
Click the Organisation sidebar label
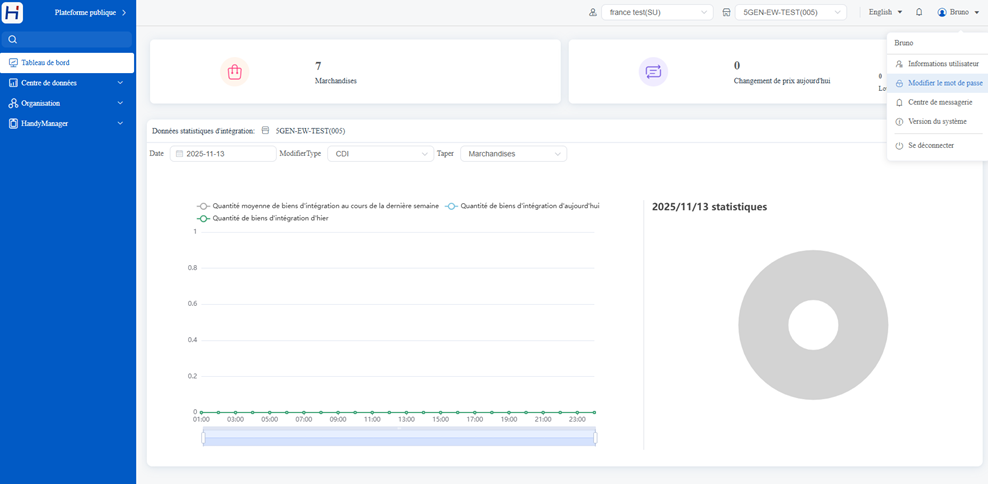(x=40, y=103)
